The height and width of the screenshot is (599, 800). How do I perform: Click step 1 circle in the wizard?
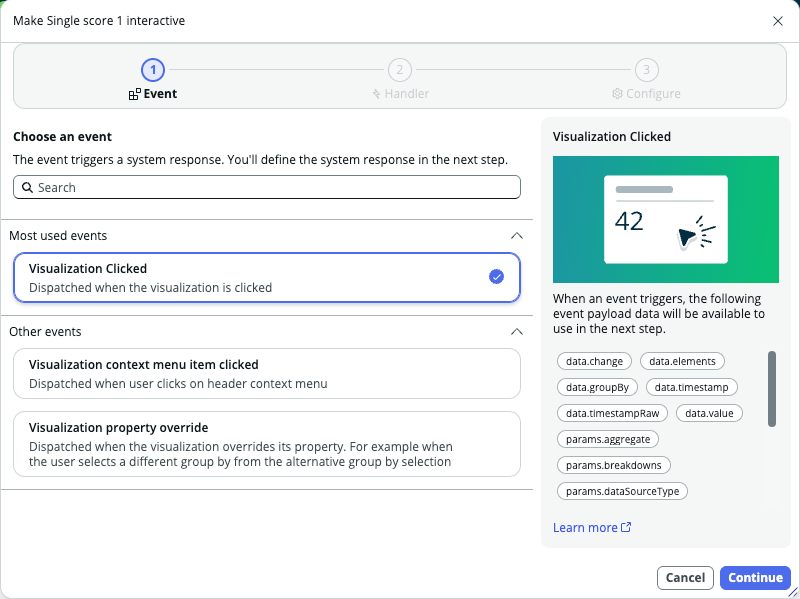click(x=153, y=70)
